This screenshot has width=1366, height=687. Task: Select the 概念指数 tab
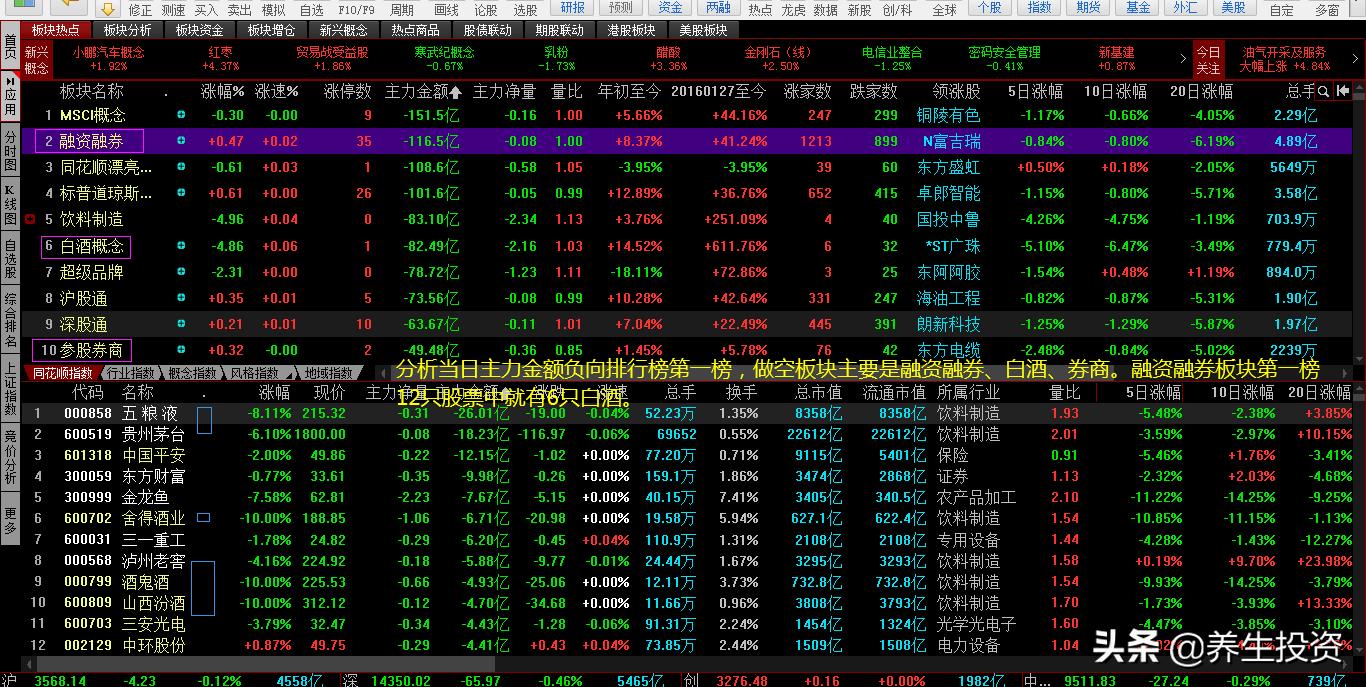tap(192, 373)
